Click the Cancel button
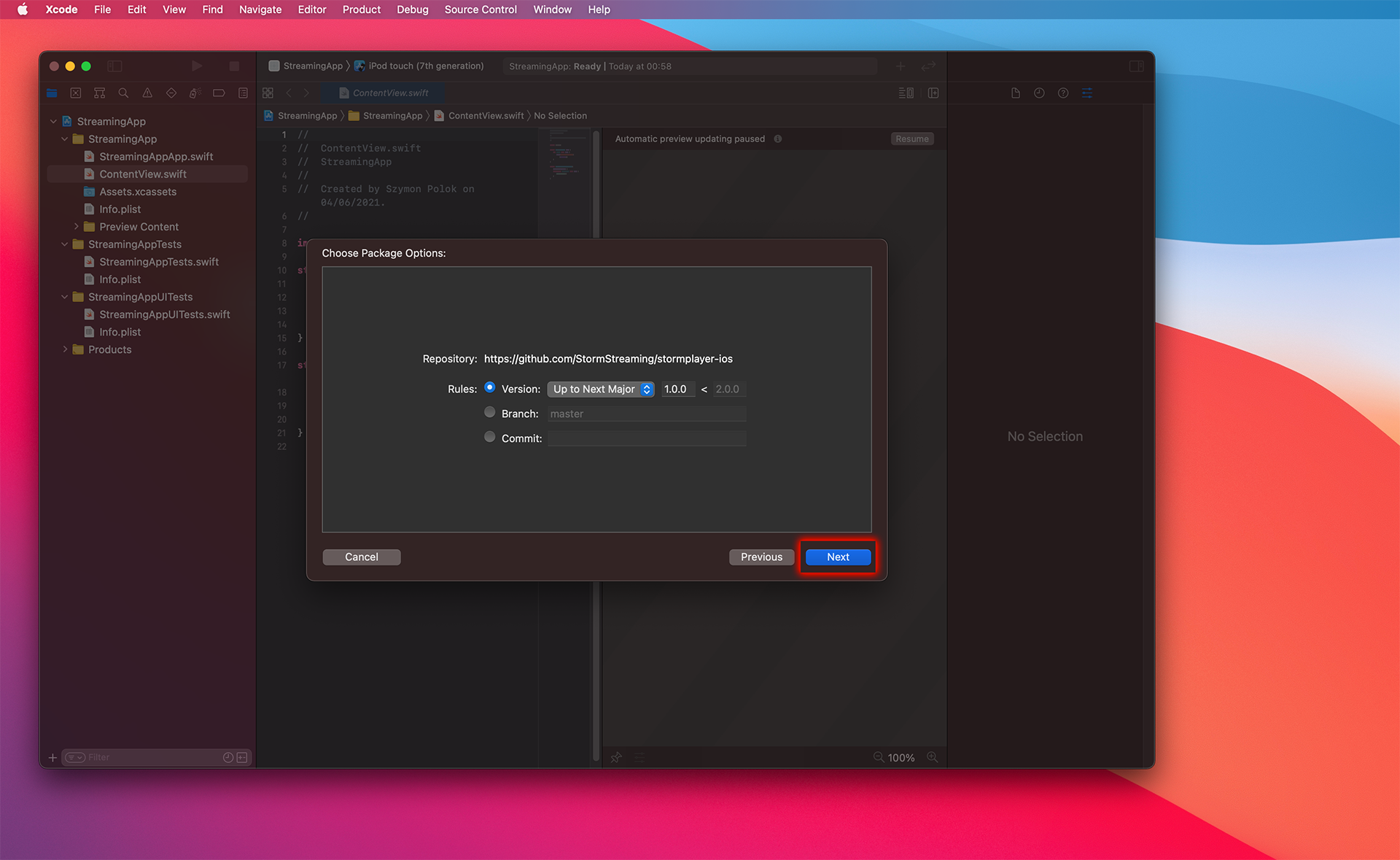 coord(361,557)
